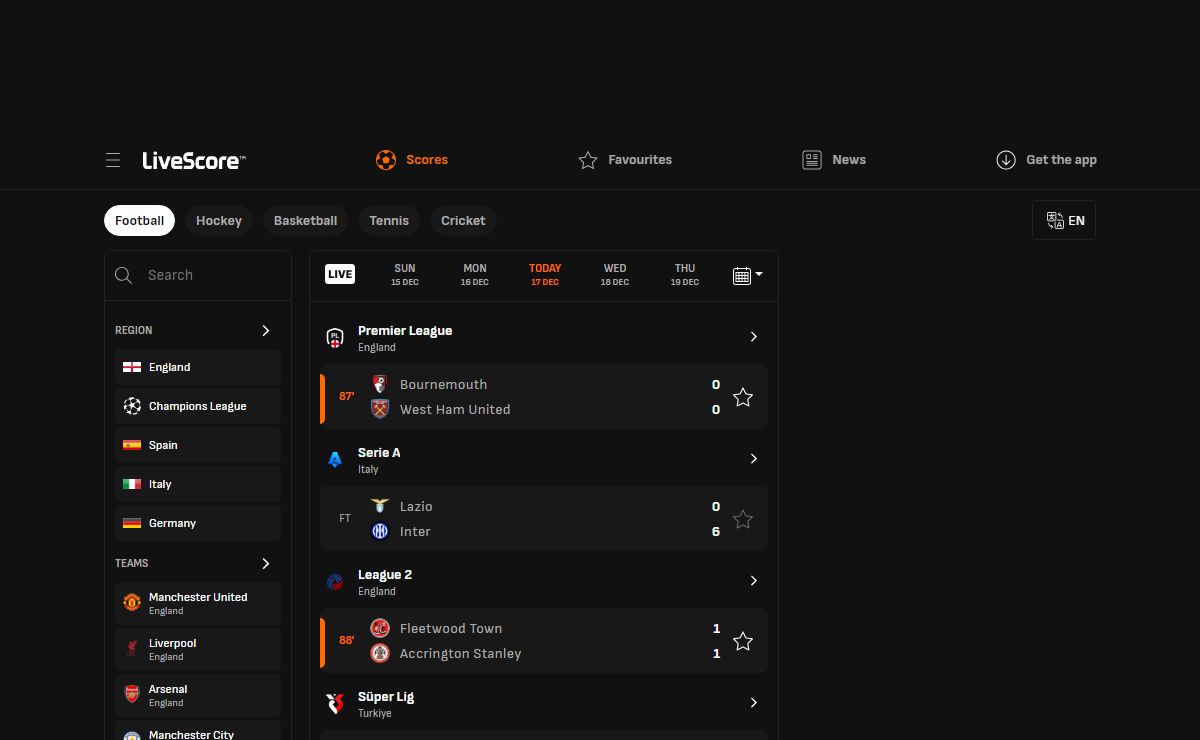Image resolution: width=1200 pixels, height=740 pixels.
Task: Select Spain region
Action: 198,445
